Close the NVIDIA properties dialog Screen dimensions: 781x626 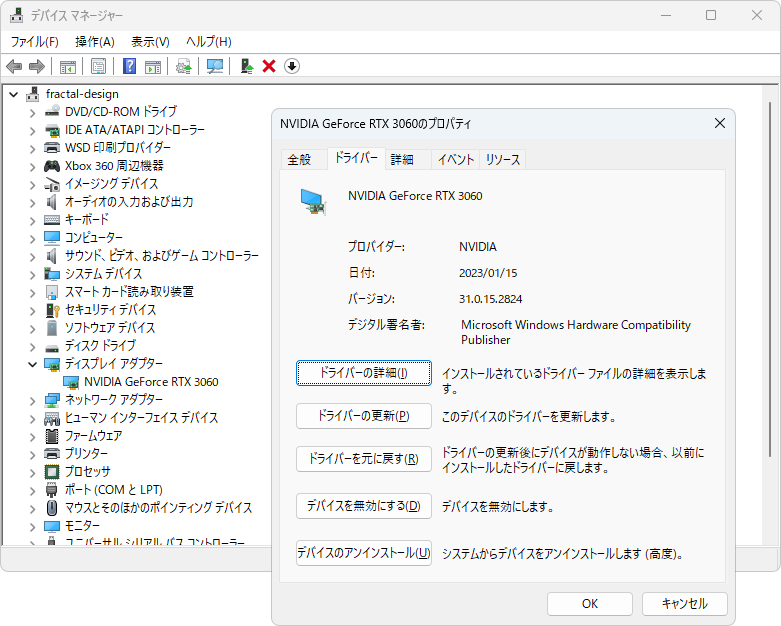720,123
